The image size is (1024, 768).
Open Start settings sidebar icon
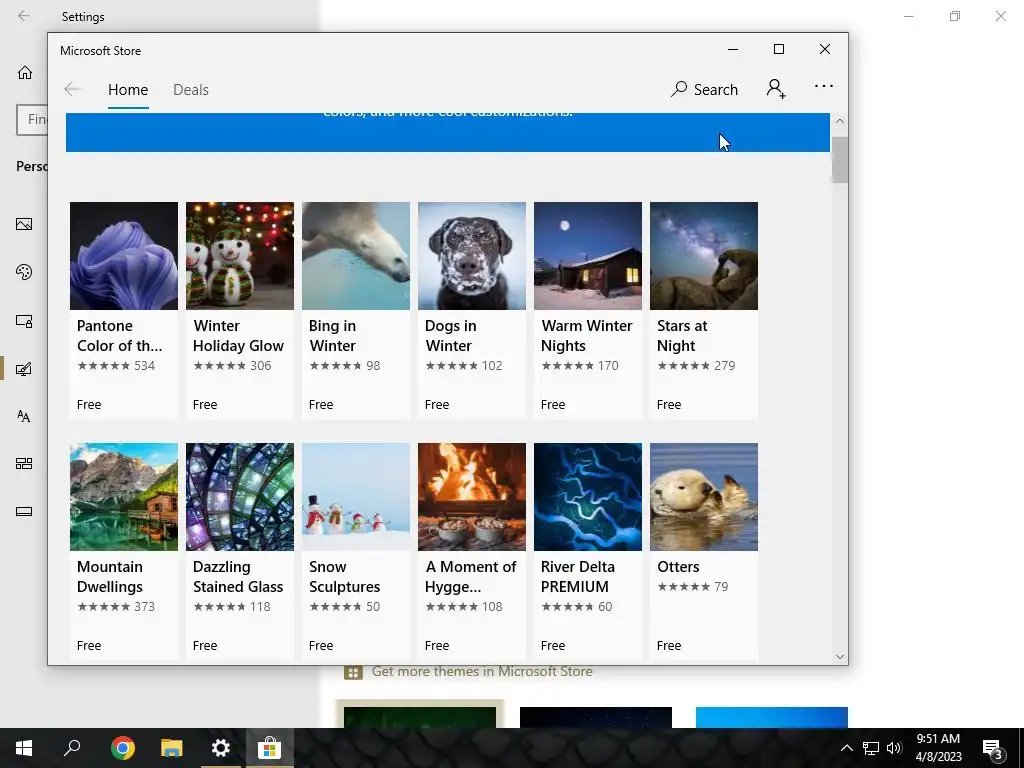(24, 464)
